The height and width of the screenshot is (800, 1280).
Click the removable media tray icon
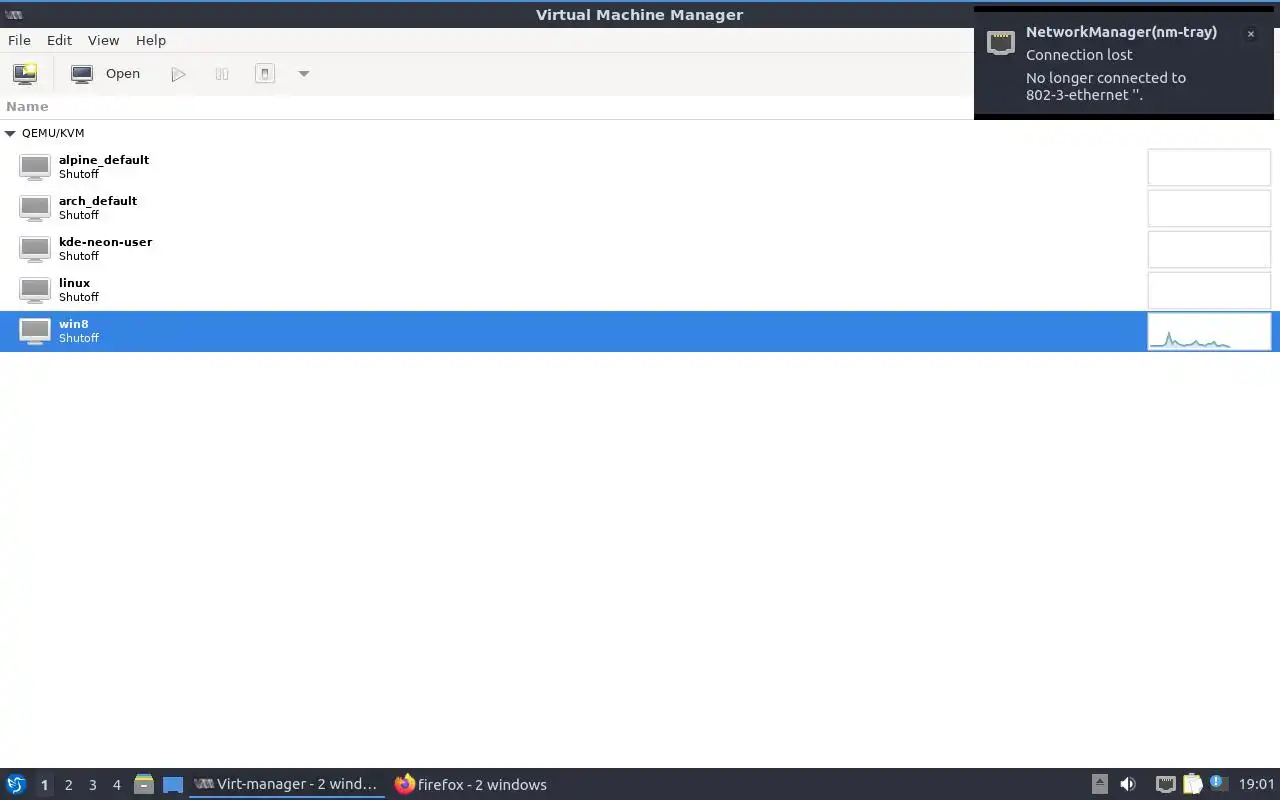1100,784
